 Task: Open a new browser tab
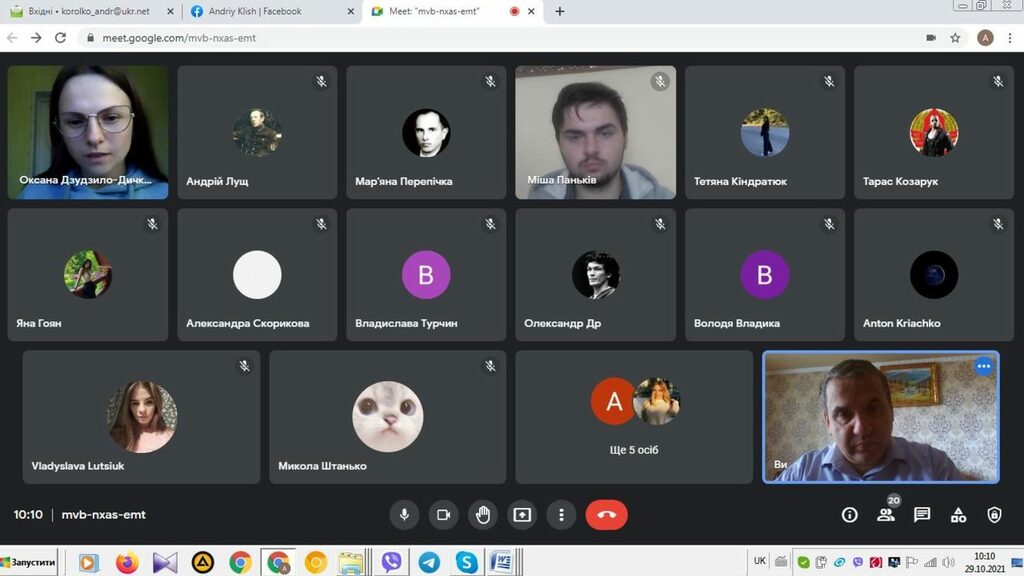coord(560,12)
